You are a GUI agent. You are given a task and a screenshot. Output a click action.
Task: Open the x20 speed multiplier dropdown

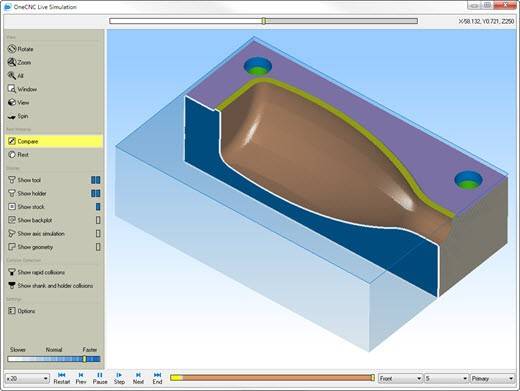click(x=27, y=379)
